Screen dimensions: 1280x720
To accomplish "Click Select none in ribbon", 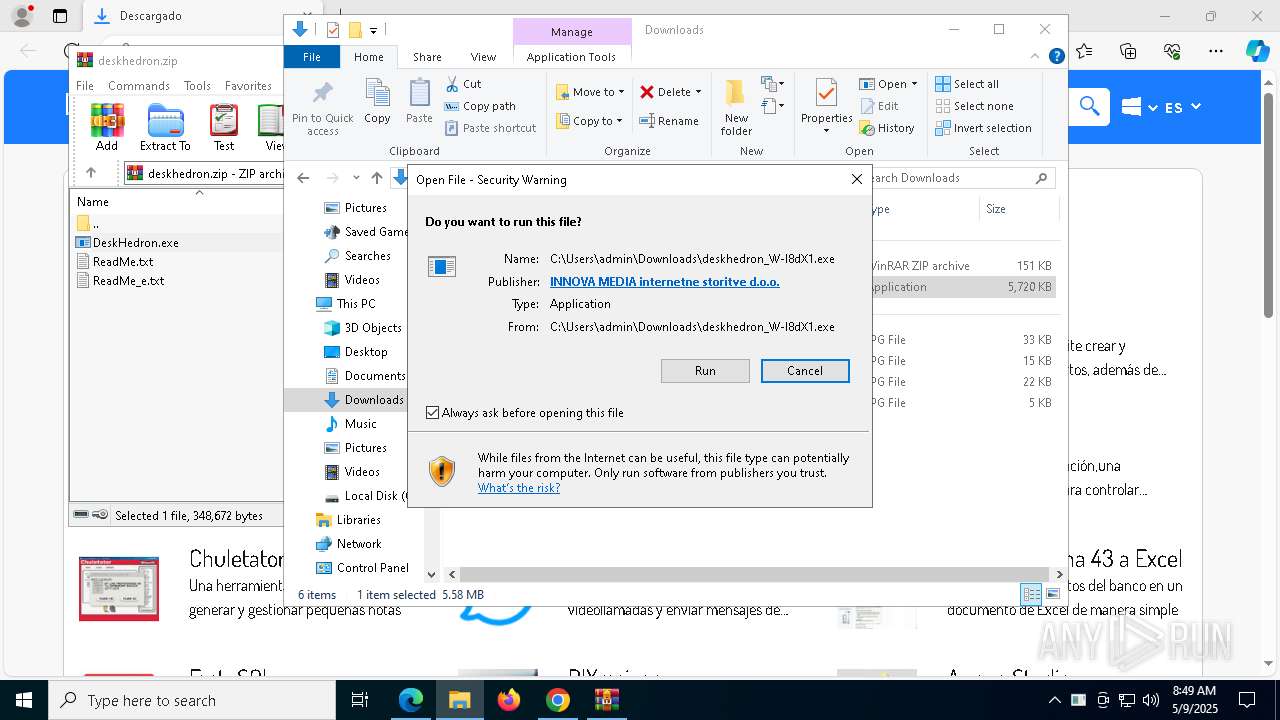I will pos(974,106).
